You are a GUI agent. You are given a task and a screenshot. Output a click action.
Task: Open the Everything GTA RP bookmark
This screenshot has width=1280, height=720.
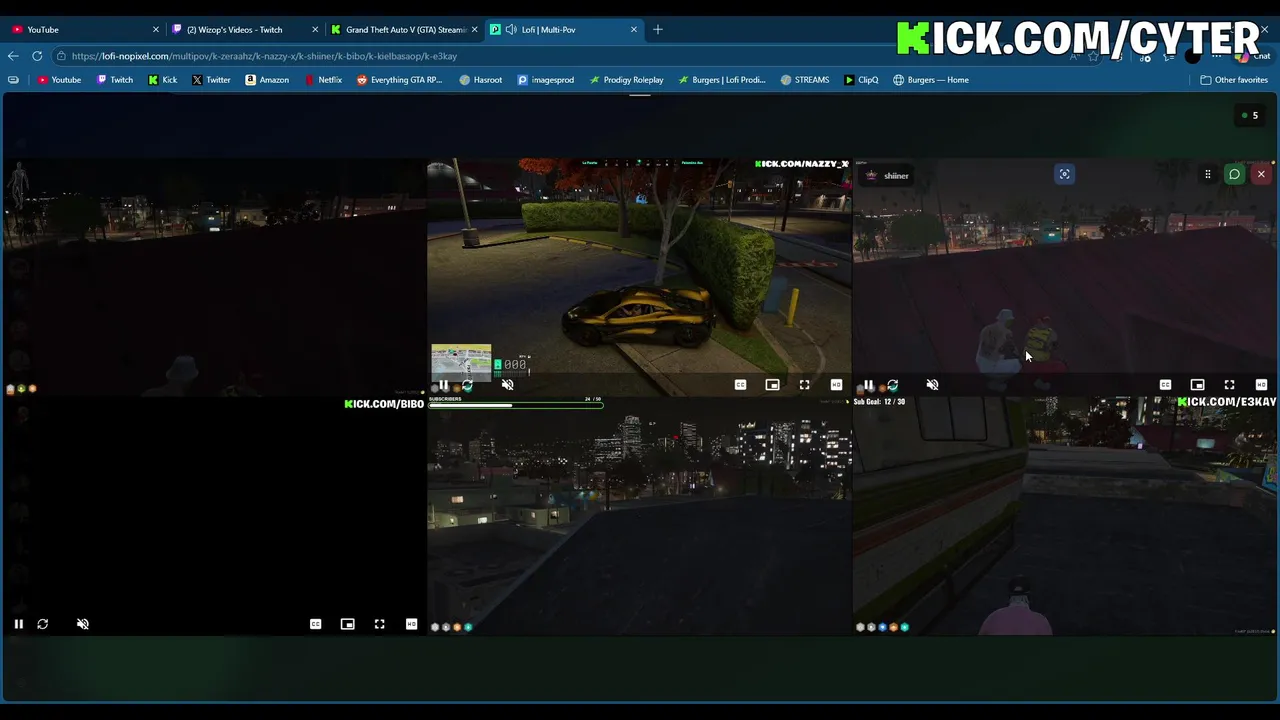click(400, 80)
